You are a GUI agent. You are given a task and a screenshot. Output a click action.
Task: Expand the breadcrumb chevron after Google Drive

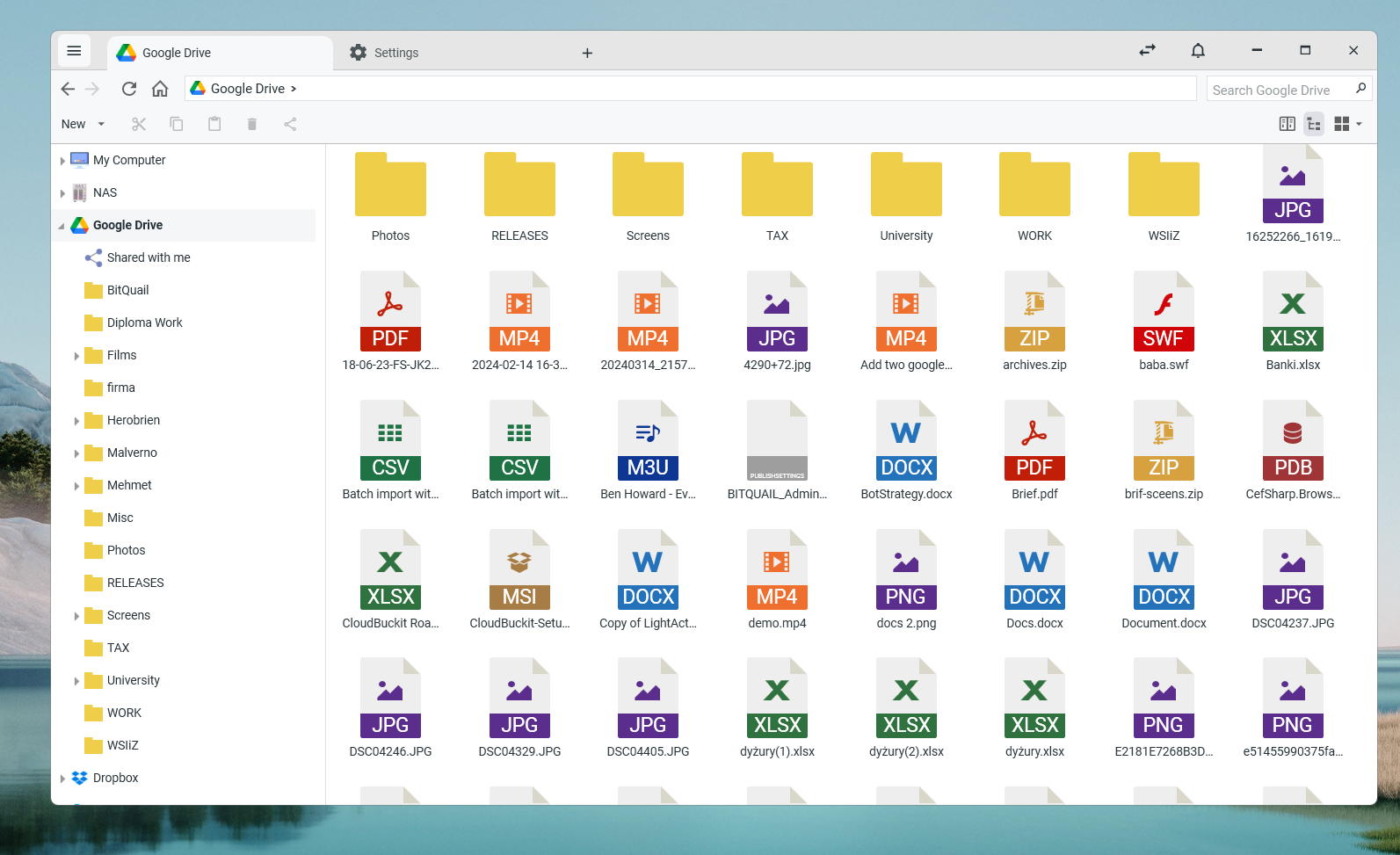click(x=294, y=89)
